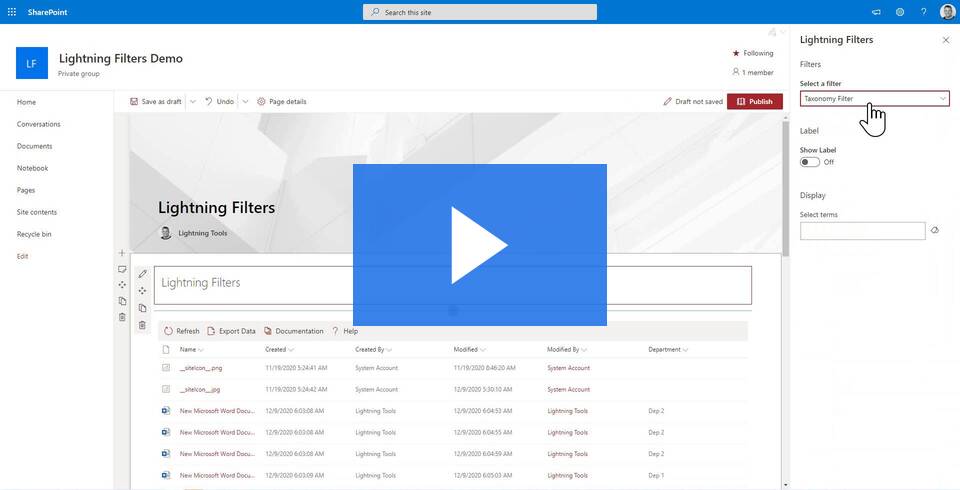Click the tag icon beside Select terms
Screen dimensions: 960x490
tap(935, 230)
